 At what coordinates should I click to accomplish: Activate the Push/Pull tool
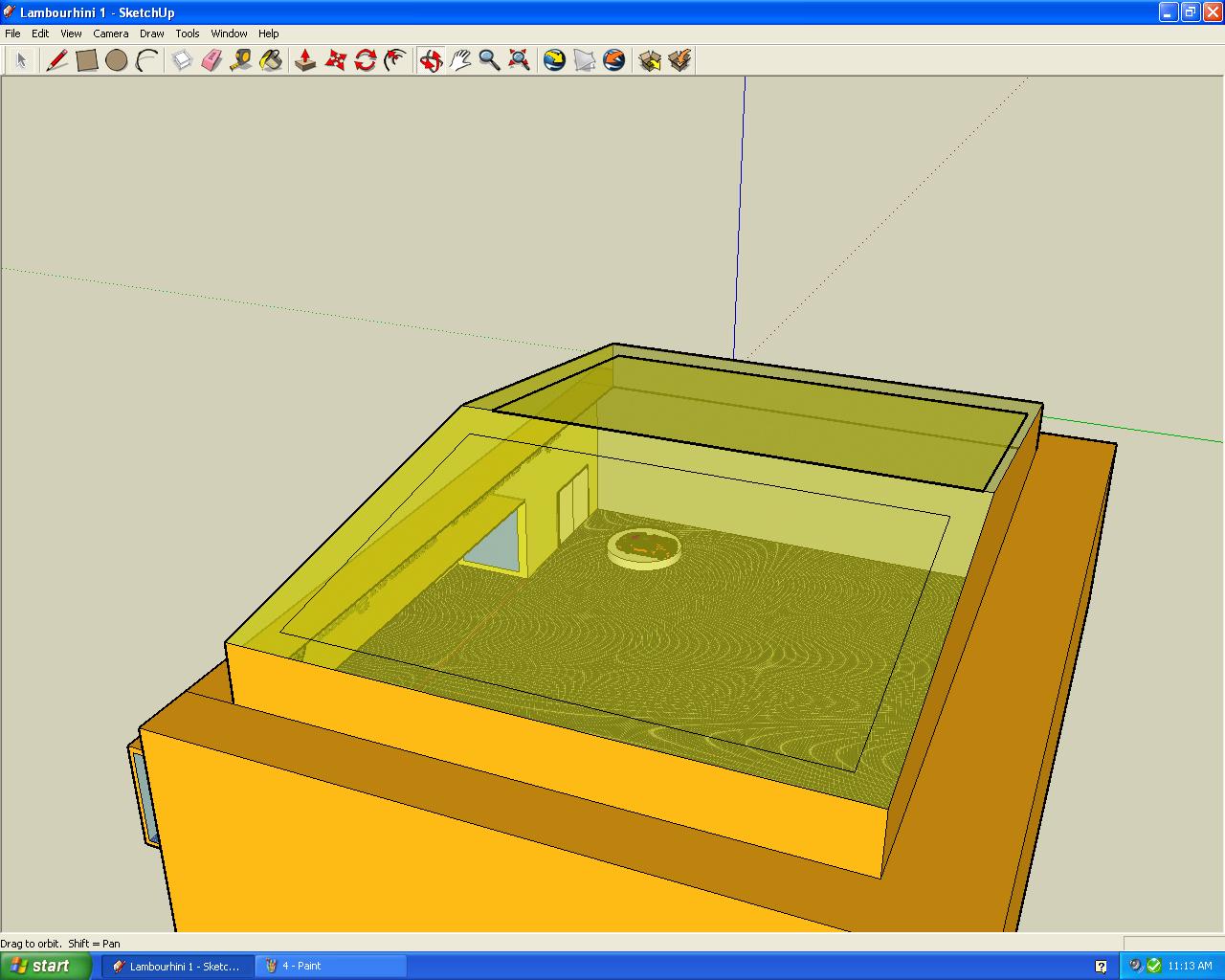pyautogui.click(x=305, y=60)
